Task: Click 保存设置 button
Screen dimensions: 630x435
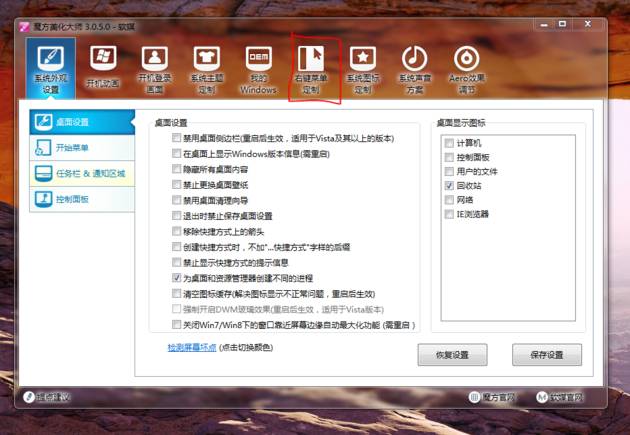Action: (547, 355)
